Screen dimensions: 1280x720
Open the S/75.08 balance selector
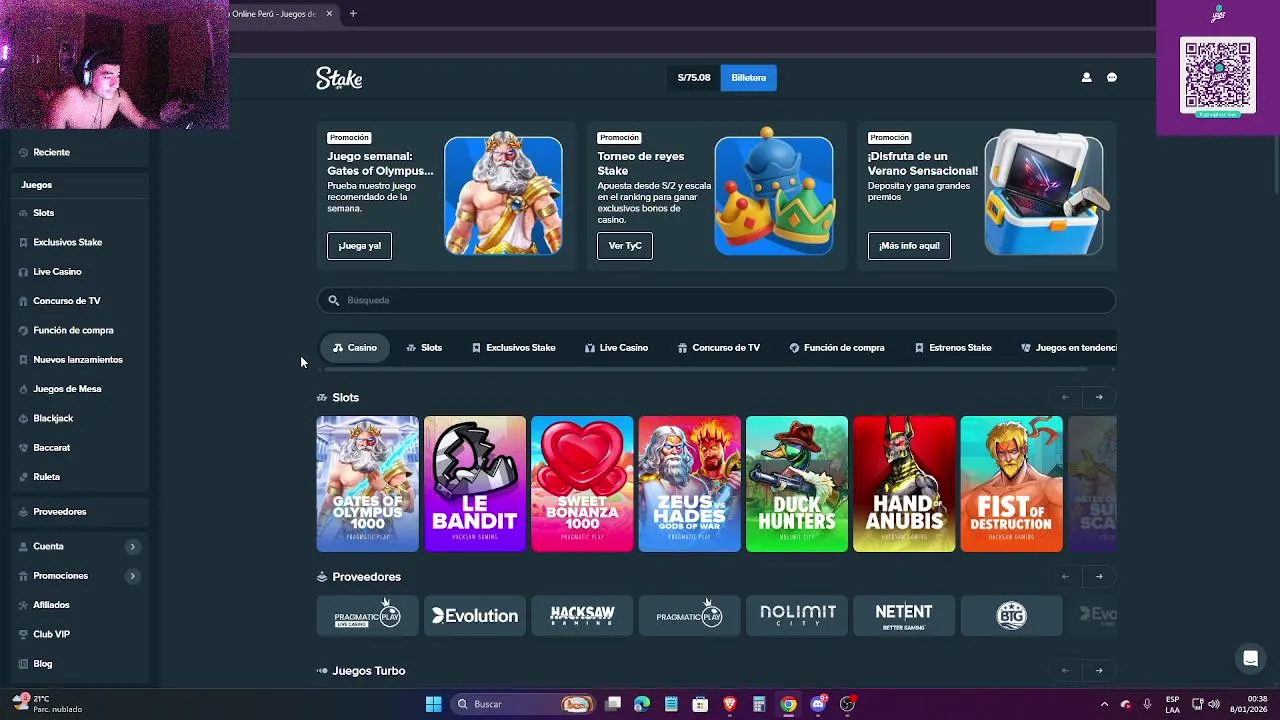694,78
